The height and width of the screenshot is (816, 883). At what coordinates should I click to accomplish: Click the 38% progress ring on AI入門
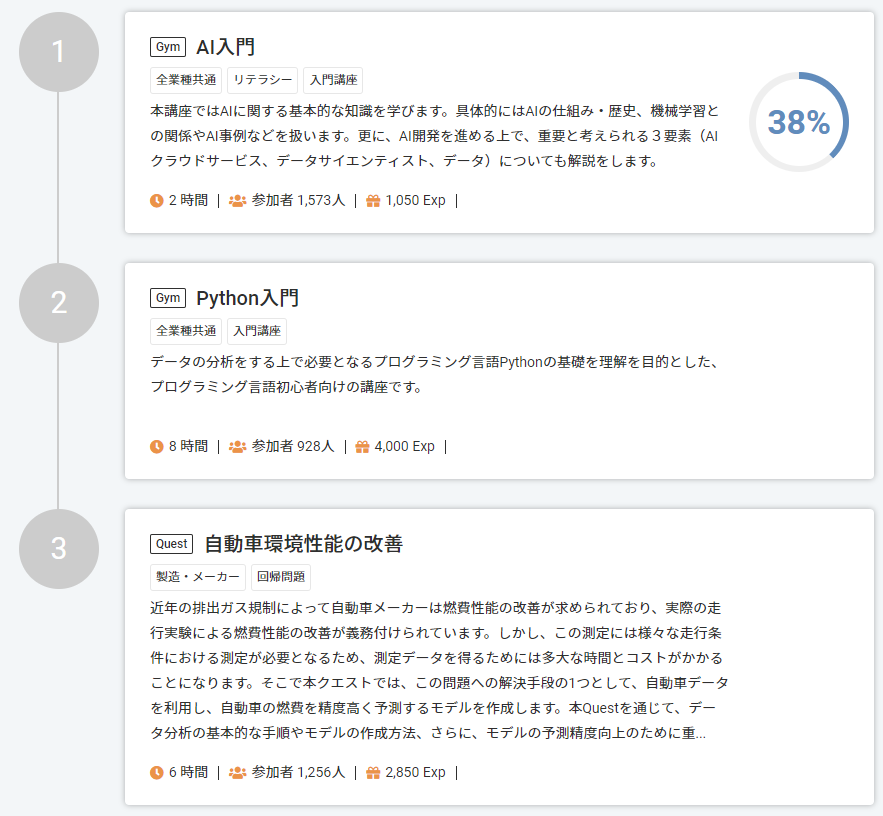[x=799, y=122]
